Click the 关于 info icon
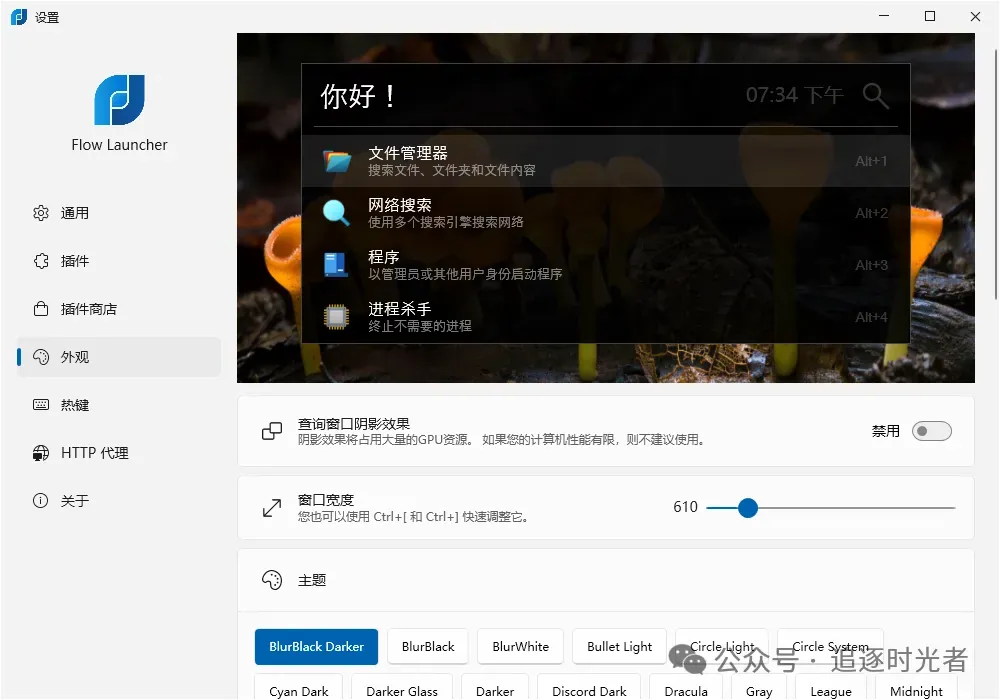1000x700 pixels. pyautogui.click(x=40, y=501)
